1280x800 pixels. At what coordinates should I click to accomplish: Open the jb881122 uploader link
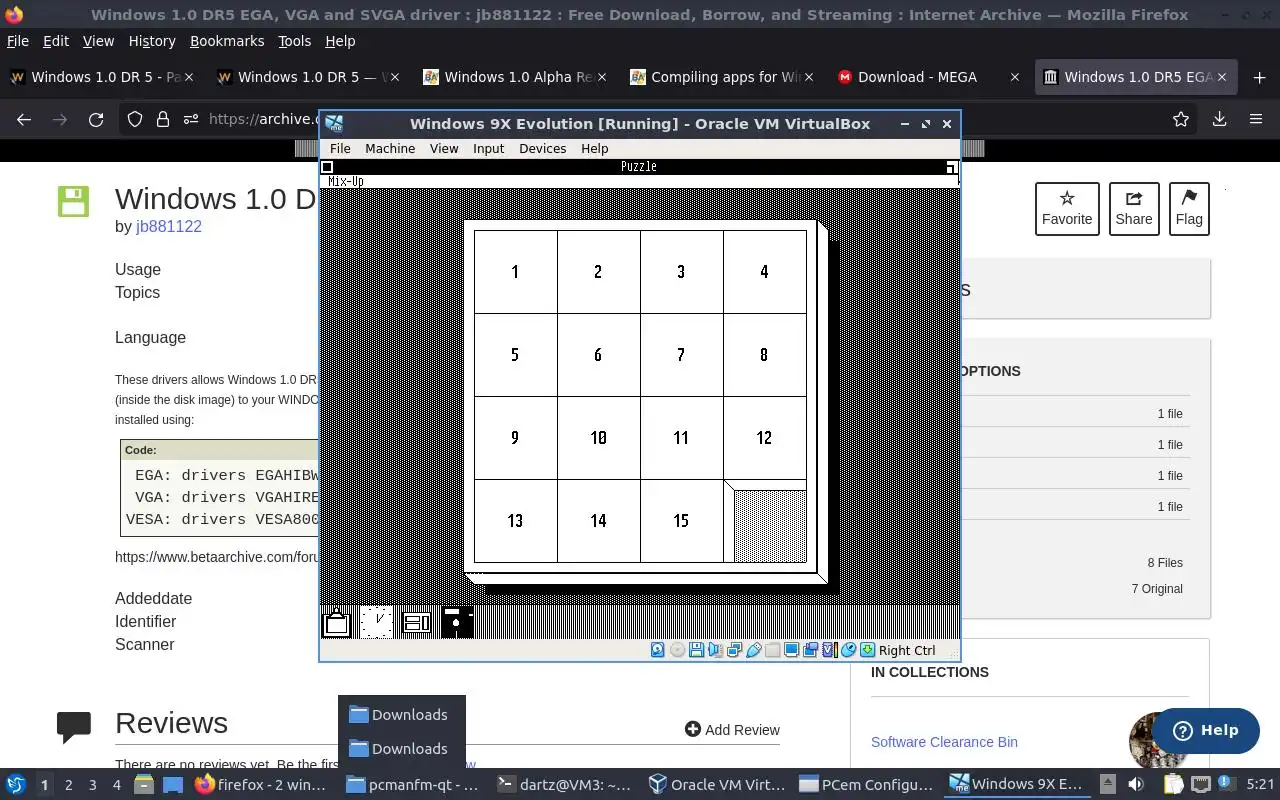point(169,226)
